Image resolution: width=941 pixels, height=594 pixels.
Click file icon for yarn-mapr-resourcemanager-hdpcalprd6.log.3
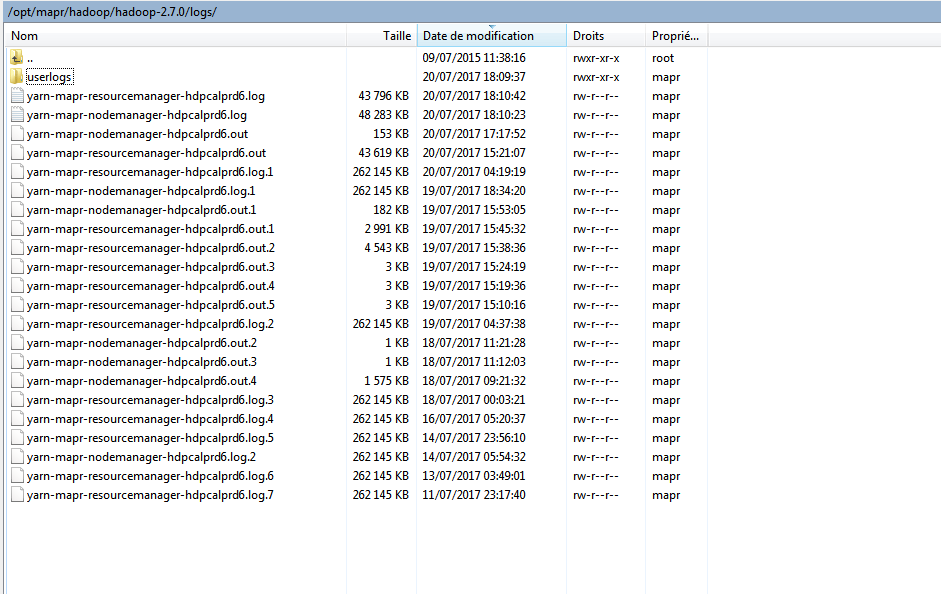tap(17, 399)
